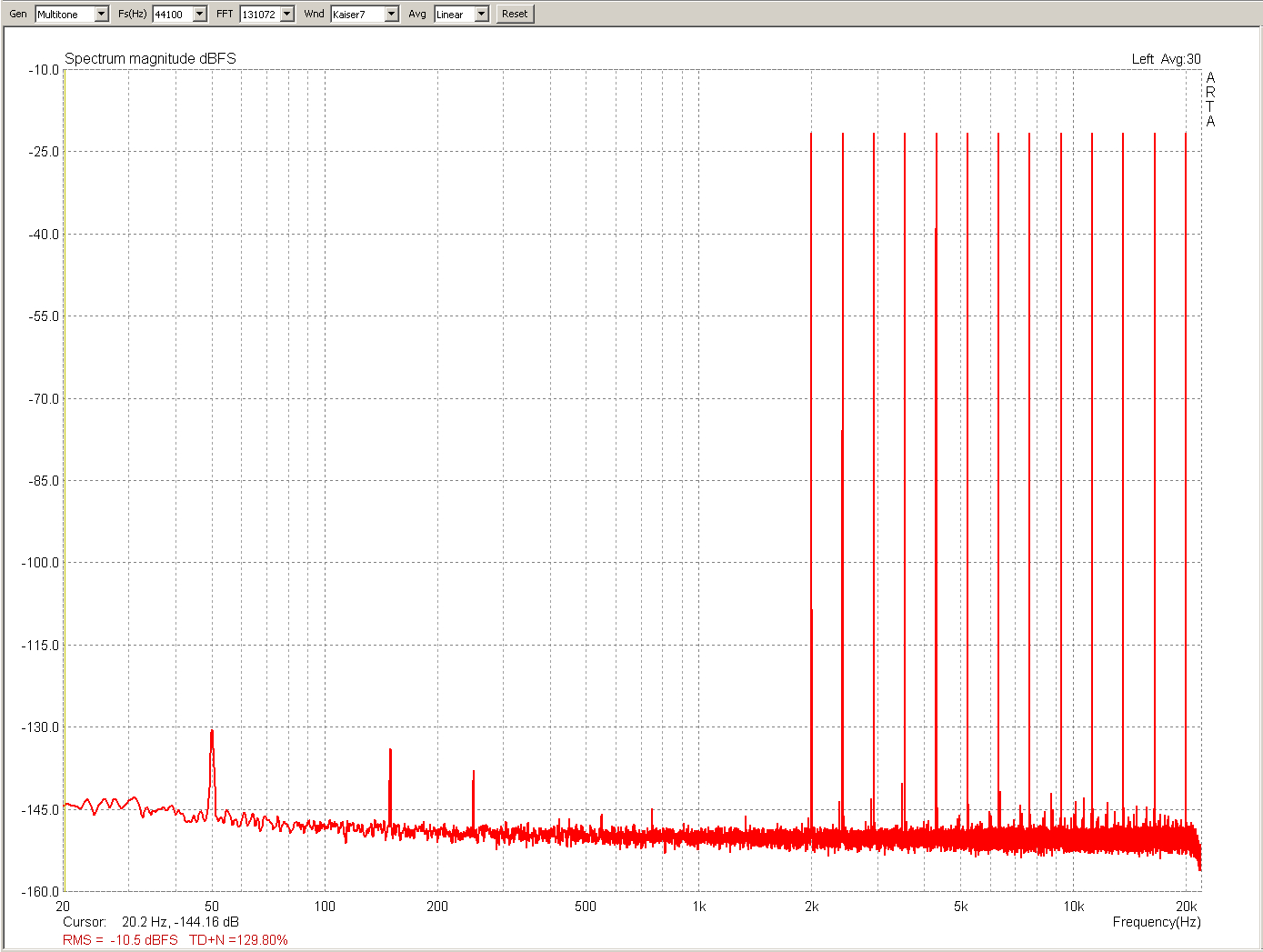Click the Cursor 20.2 Hz readout
Screen dimensions: 1263x952
(x=151, y=922)
